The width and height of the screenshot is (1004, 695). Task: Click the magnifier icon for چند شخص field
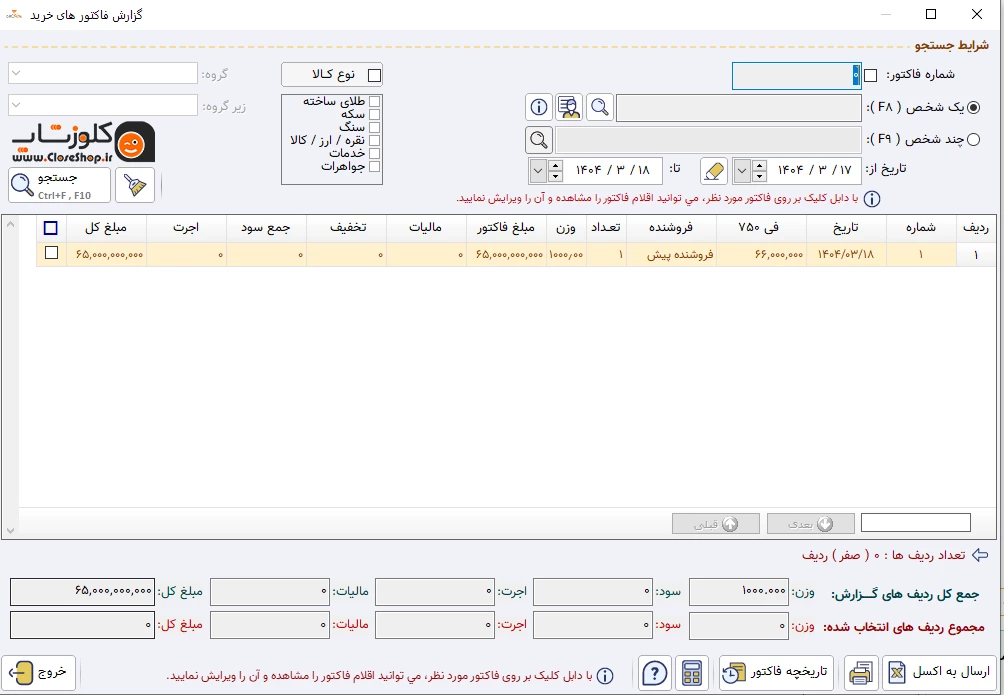click(538, 139)
